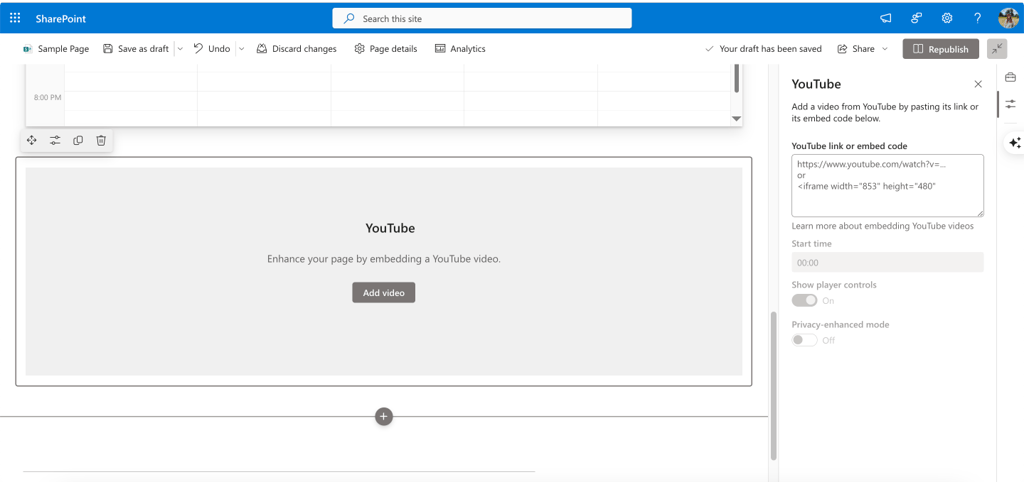Image resolution: width=1024 pixels, height=482 pixels.
Task: Click the calendar vertical scrollbar thumb
Action: [737, 78]
